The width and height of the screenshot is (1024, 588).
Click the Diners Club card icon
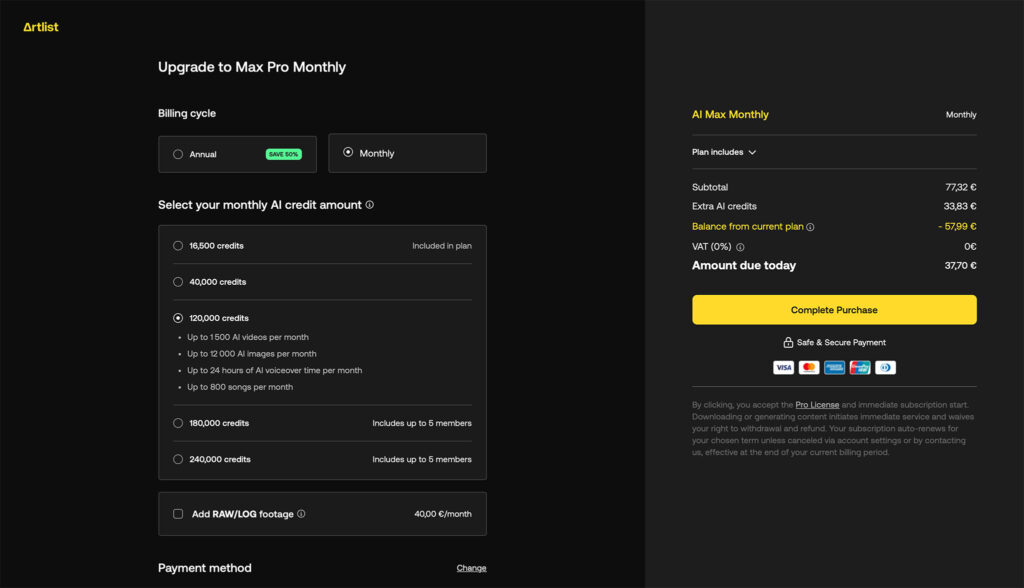click(885, 368)
